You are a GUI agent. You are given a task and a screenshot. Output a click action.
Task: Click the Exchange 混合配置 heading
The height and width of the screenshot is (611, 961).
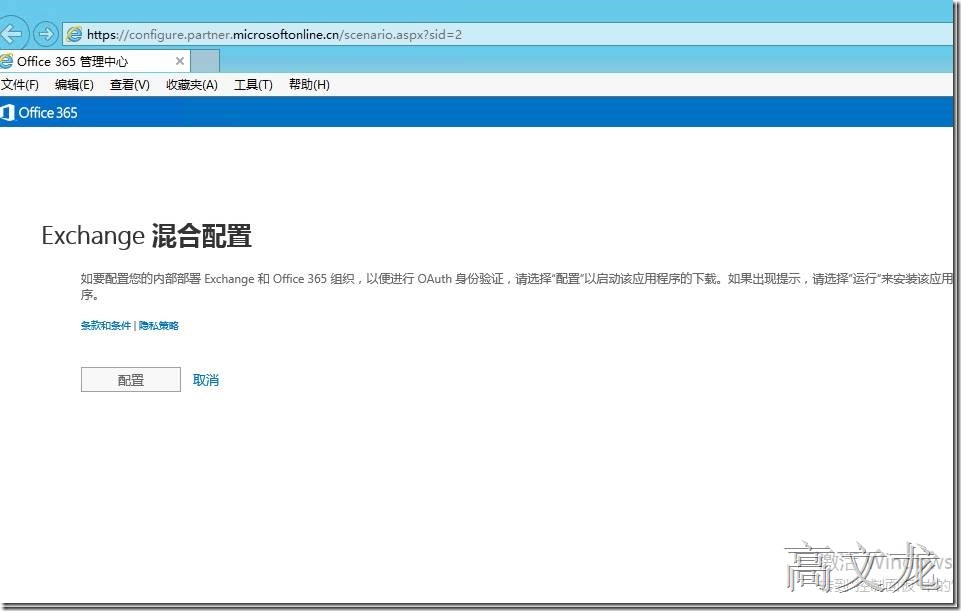146,235
